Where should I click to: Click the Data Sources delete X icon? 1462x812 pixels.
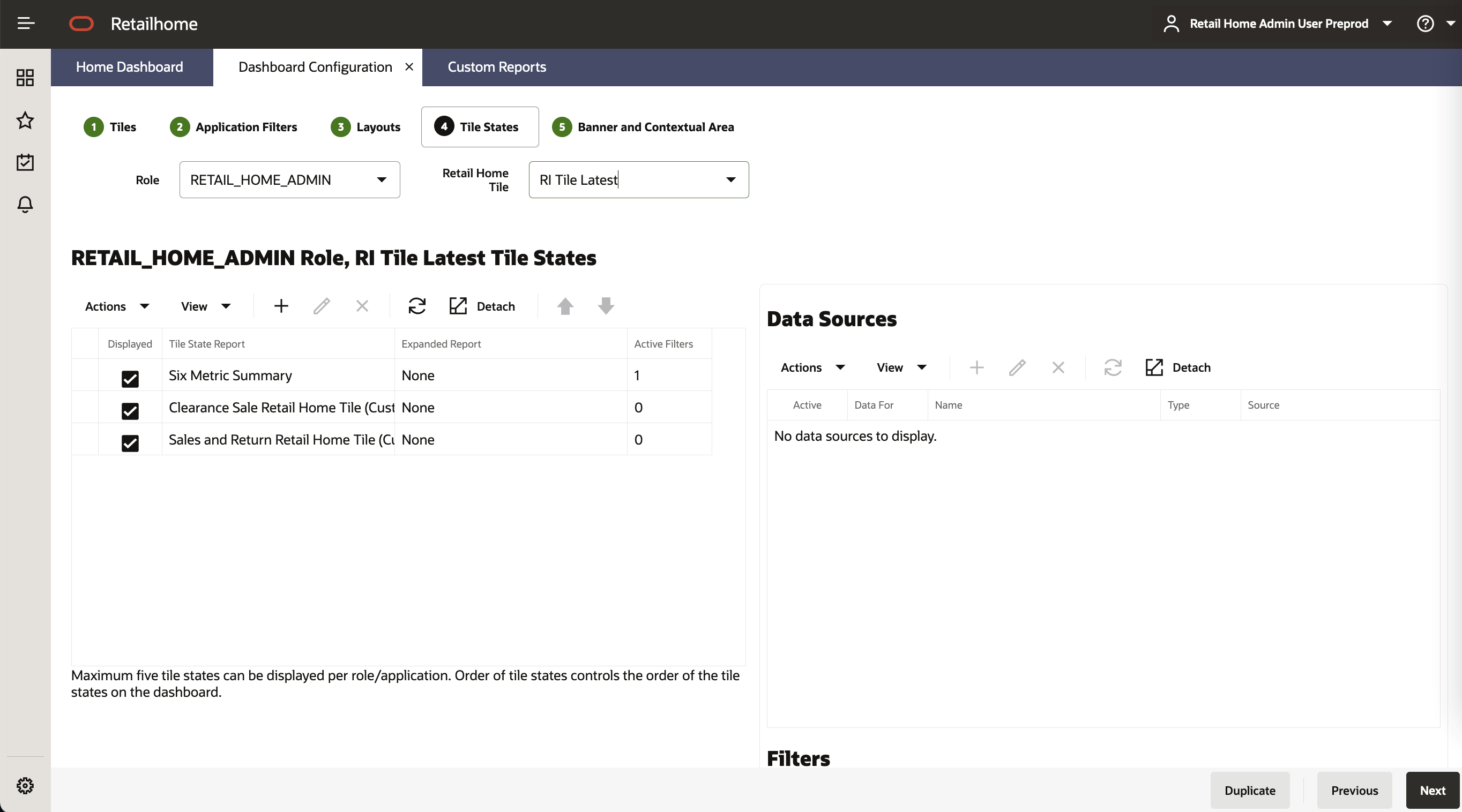pos(1058,367)
